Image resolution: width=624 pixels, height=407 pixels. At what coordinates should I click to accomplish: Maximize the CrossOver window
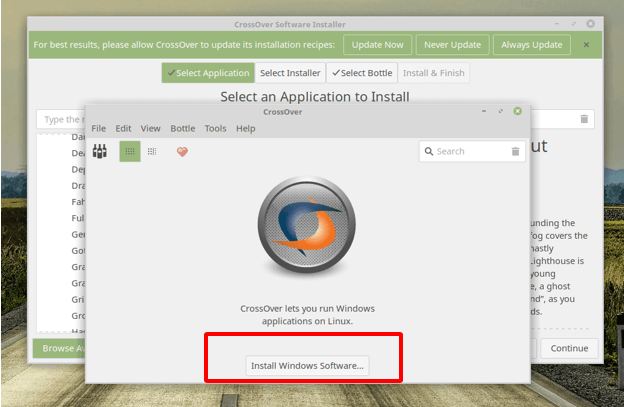click(501, 111)
